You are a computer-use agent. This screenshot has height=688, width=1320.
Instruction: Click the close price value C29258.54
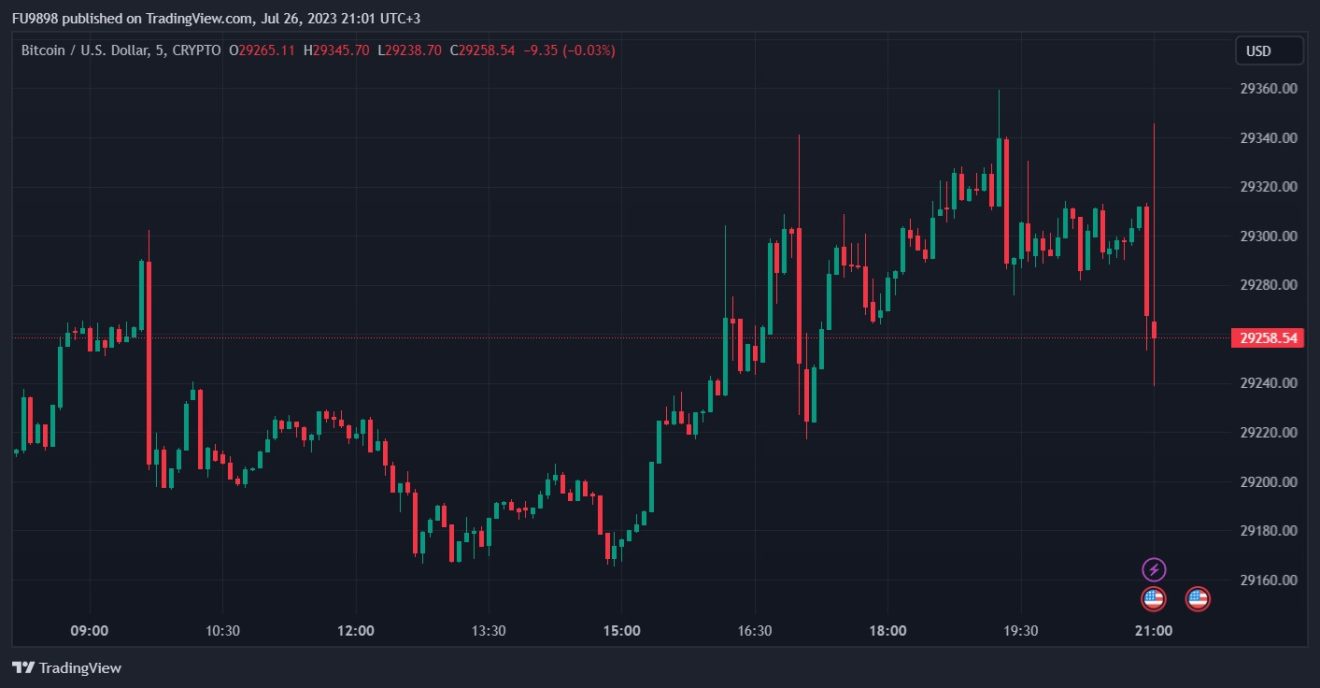(482, 50)
